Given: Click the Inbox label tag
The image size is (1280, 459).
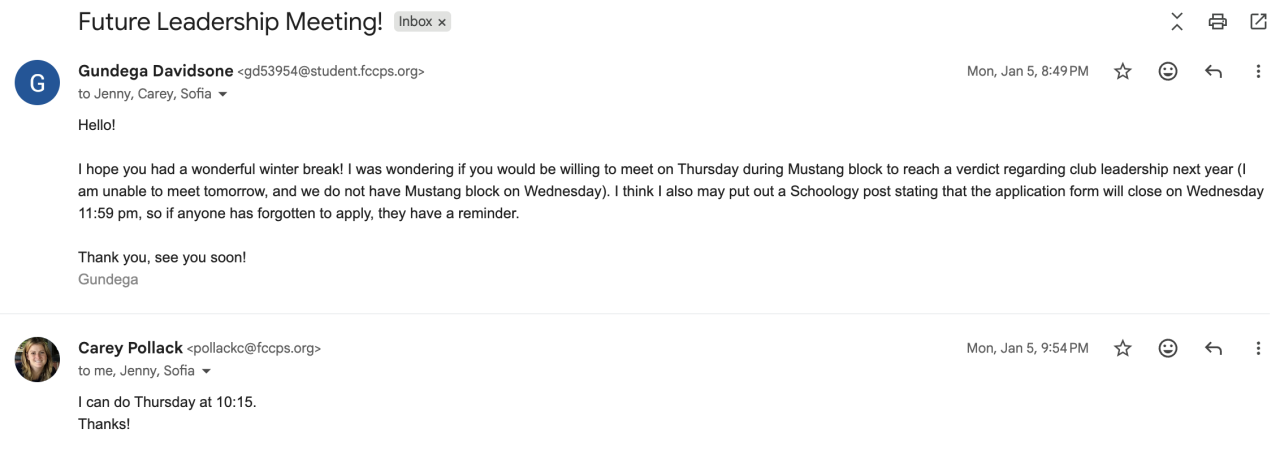Looking at the screenshot, I should pos(415,22).
